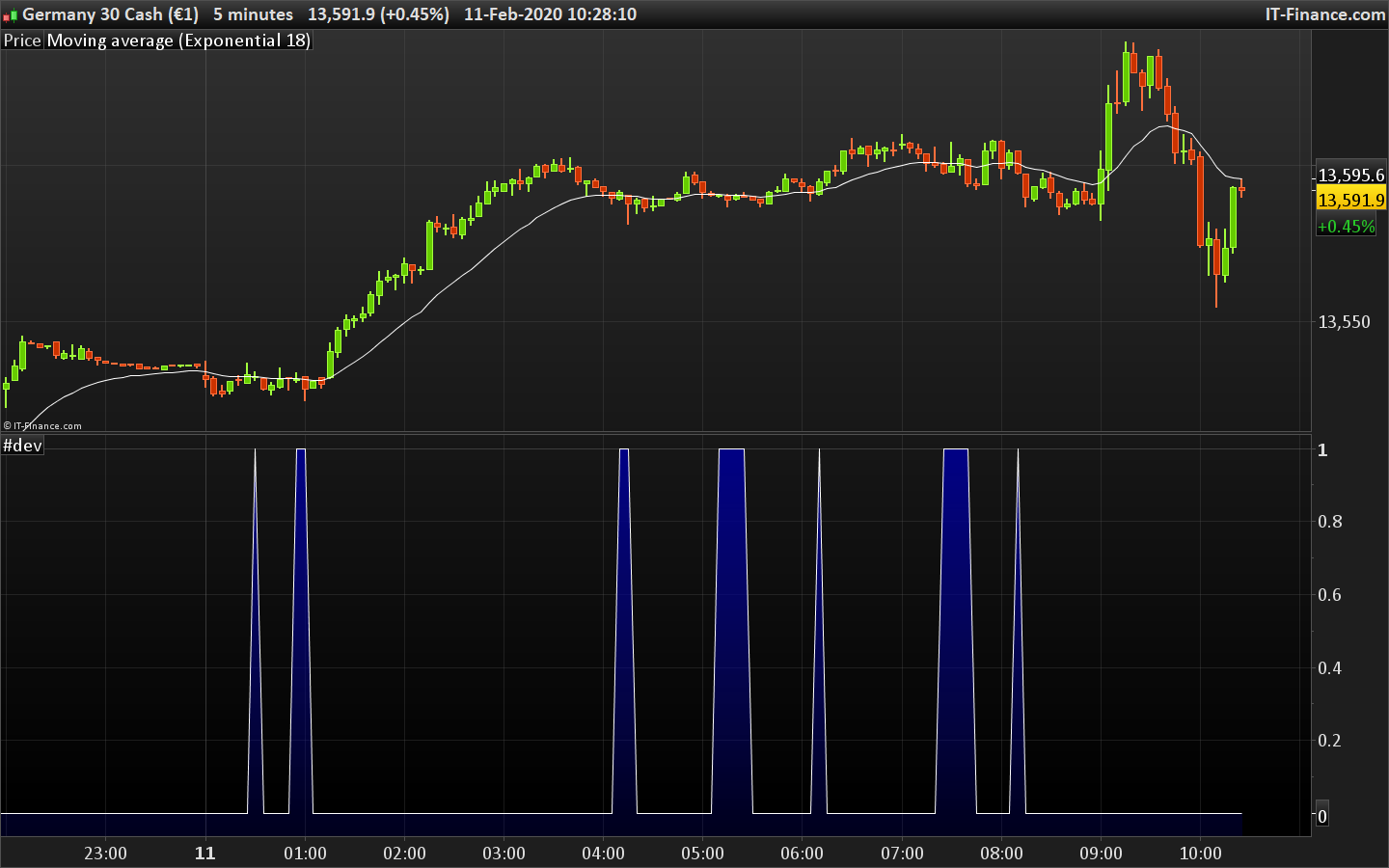Click the instrument chart icon beside Germany 30

tap(11, 15)
